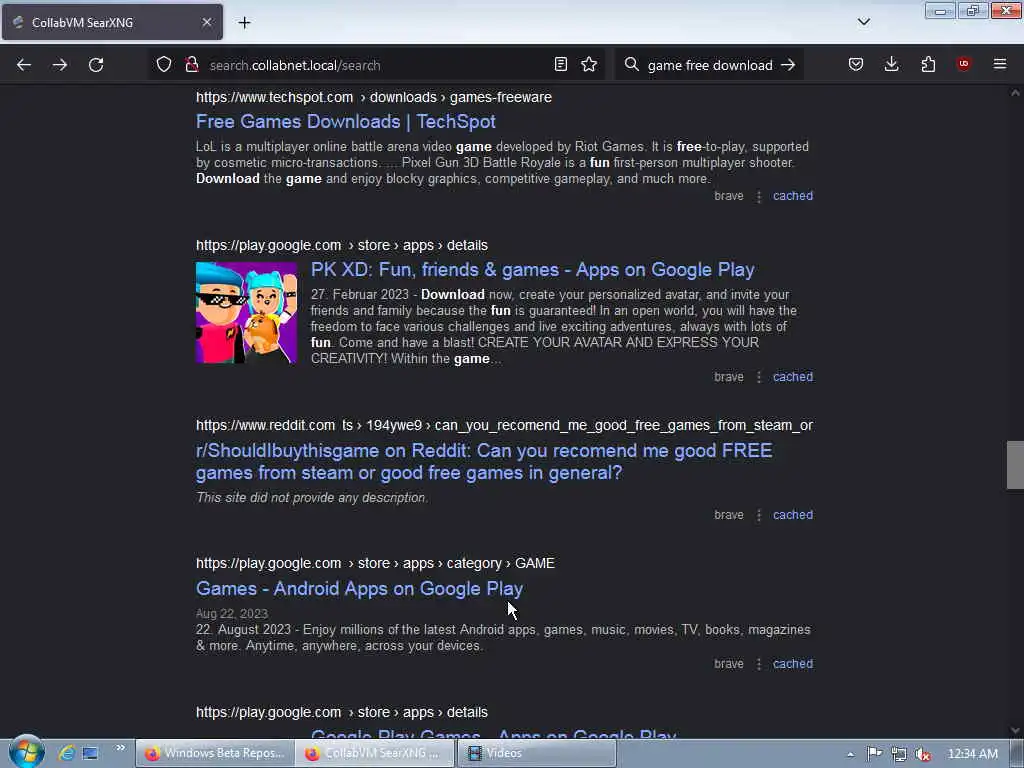Open the Downloads panel icon
Viewport: 1024px width, 768px height.
click(891, 64)
